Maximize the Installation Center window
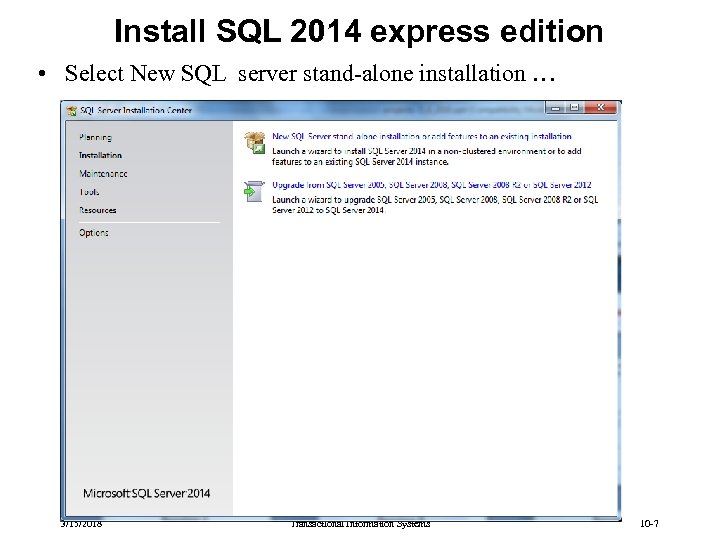 click(574, 108)
